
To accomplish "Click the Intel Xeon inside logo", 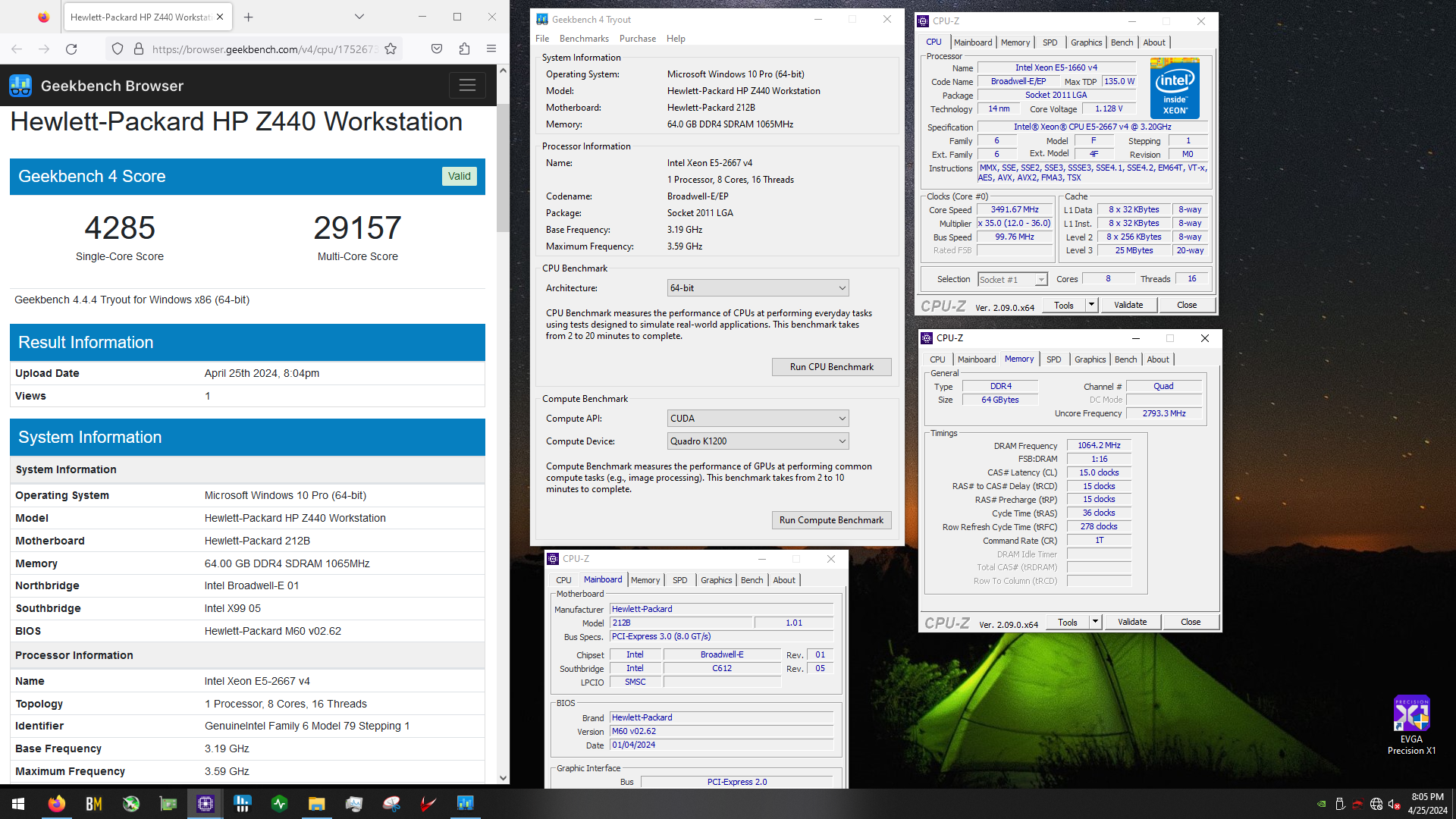I will point(1175,88).
